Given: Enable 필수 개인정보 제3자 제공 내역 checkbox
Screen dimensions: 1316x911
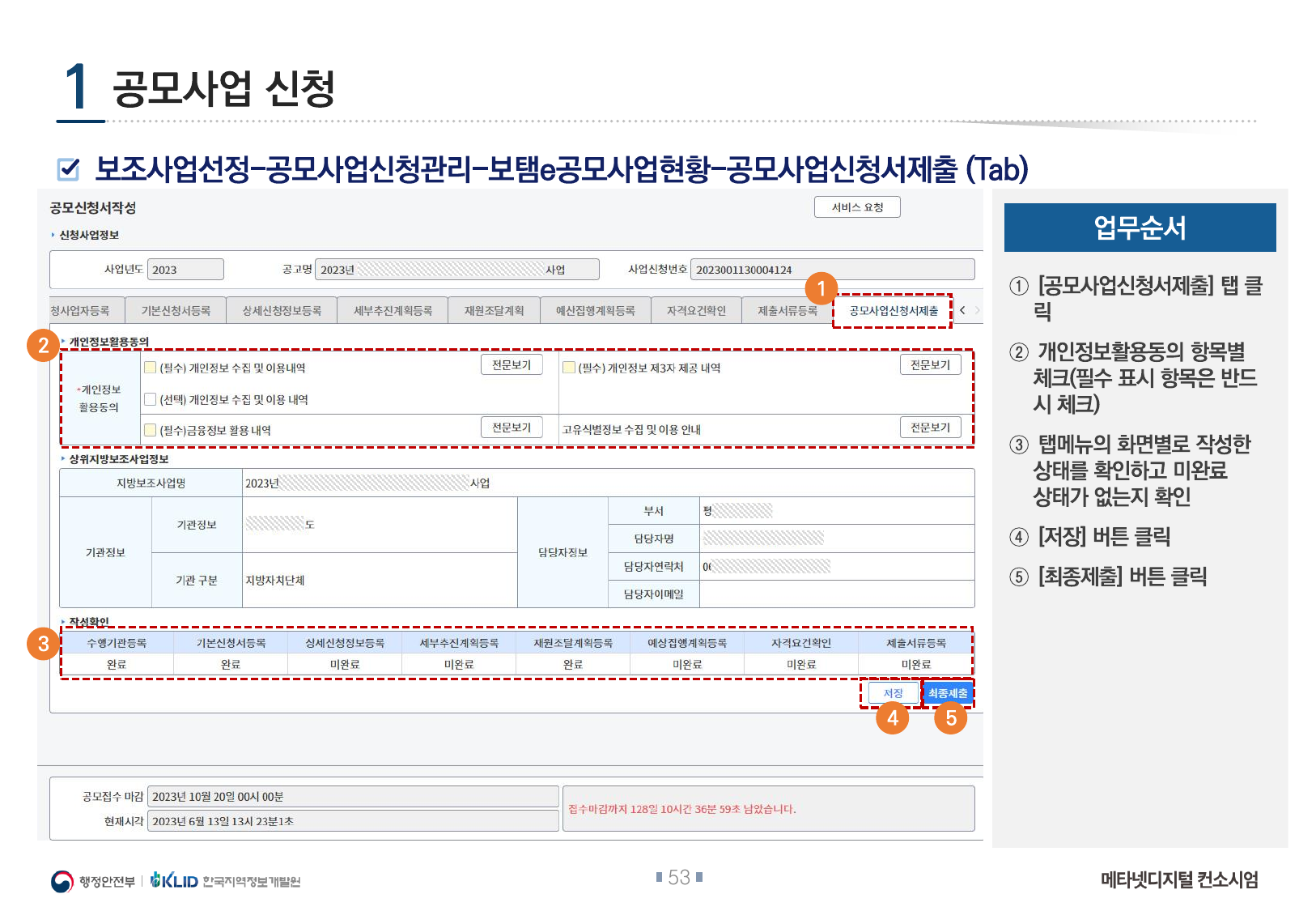Looking at the screenshot, I should pyautogui.click(x=569, y=368).
